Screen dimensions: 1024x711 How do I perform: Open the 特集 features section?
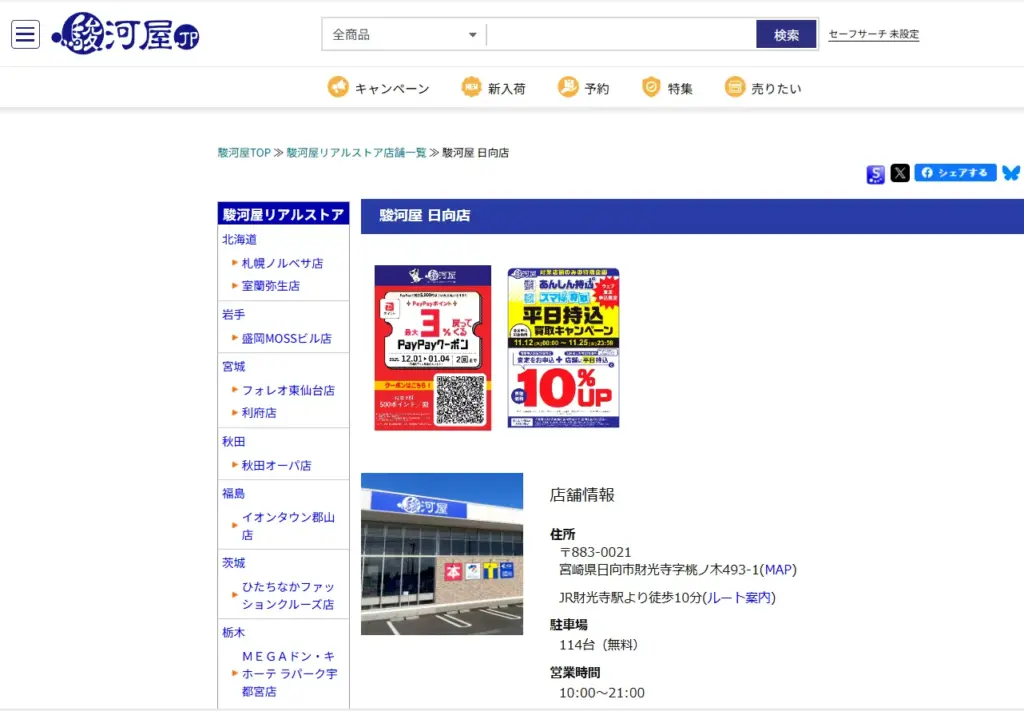click(667, 88)
